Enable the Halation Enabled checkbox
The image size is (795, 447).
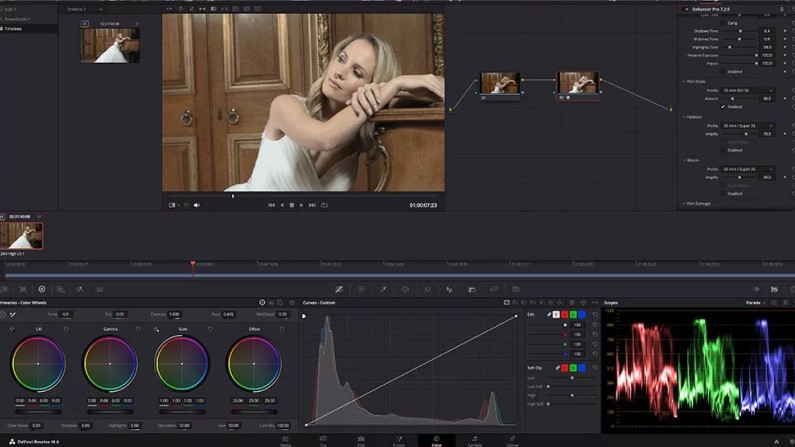(x=723, y=150)
